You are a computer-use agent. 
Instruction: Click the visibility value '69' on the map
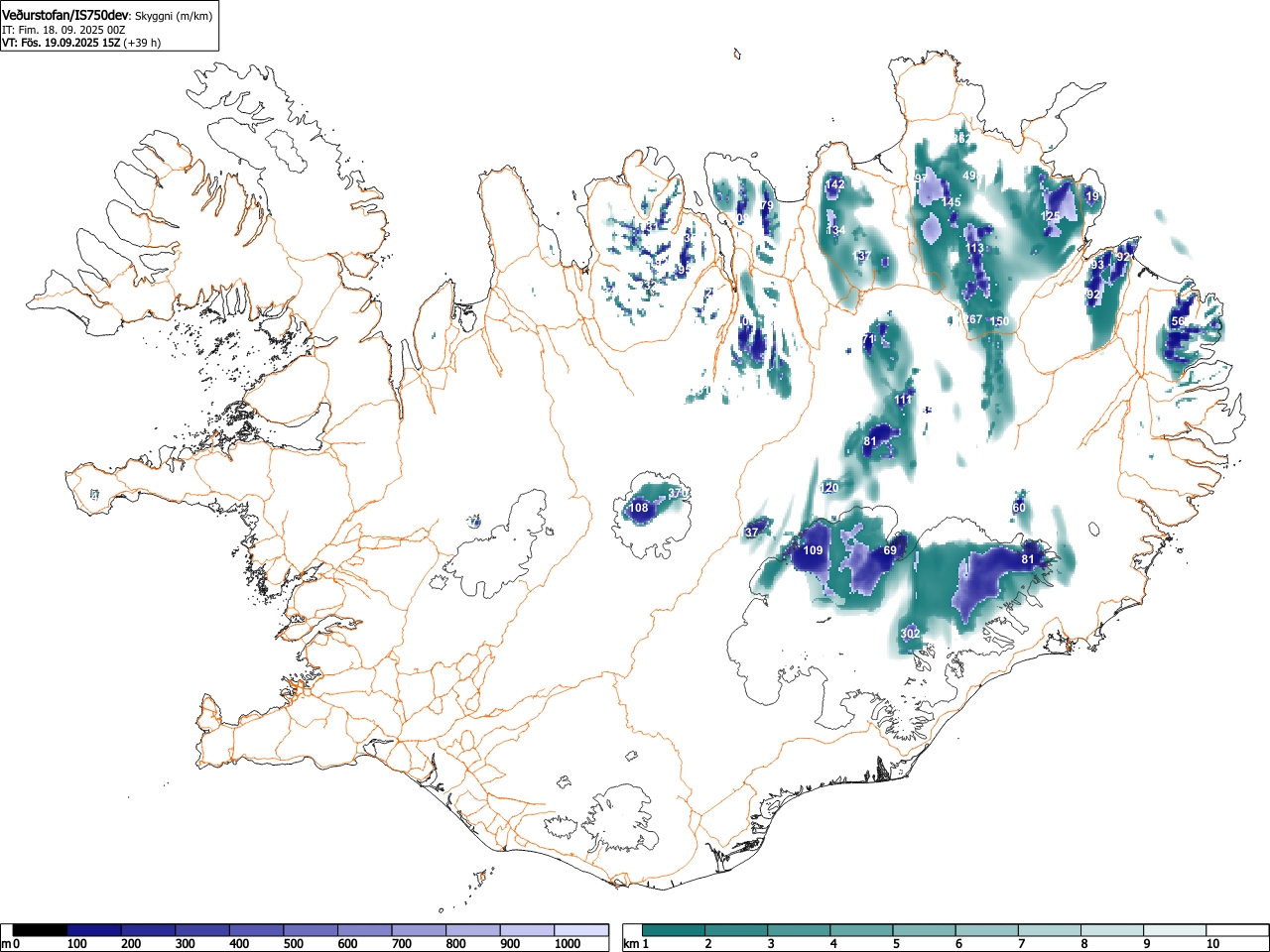click(890, 550)
